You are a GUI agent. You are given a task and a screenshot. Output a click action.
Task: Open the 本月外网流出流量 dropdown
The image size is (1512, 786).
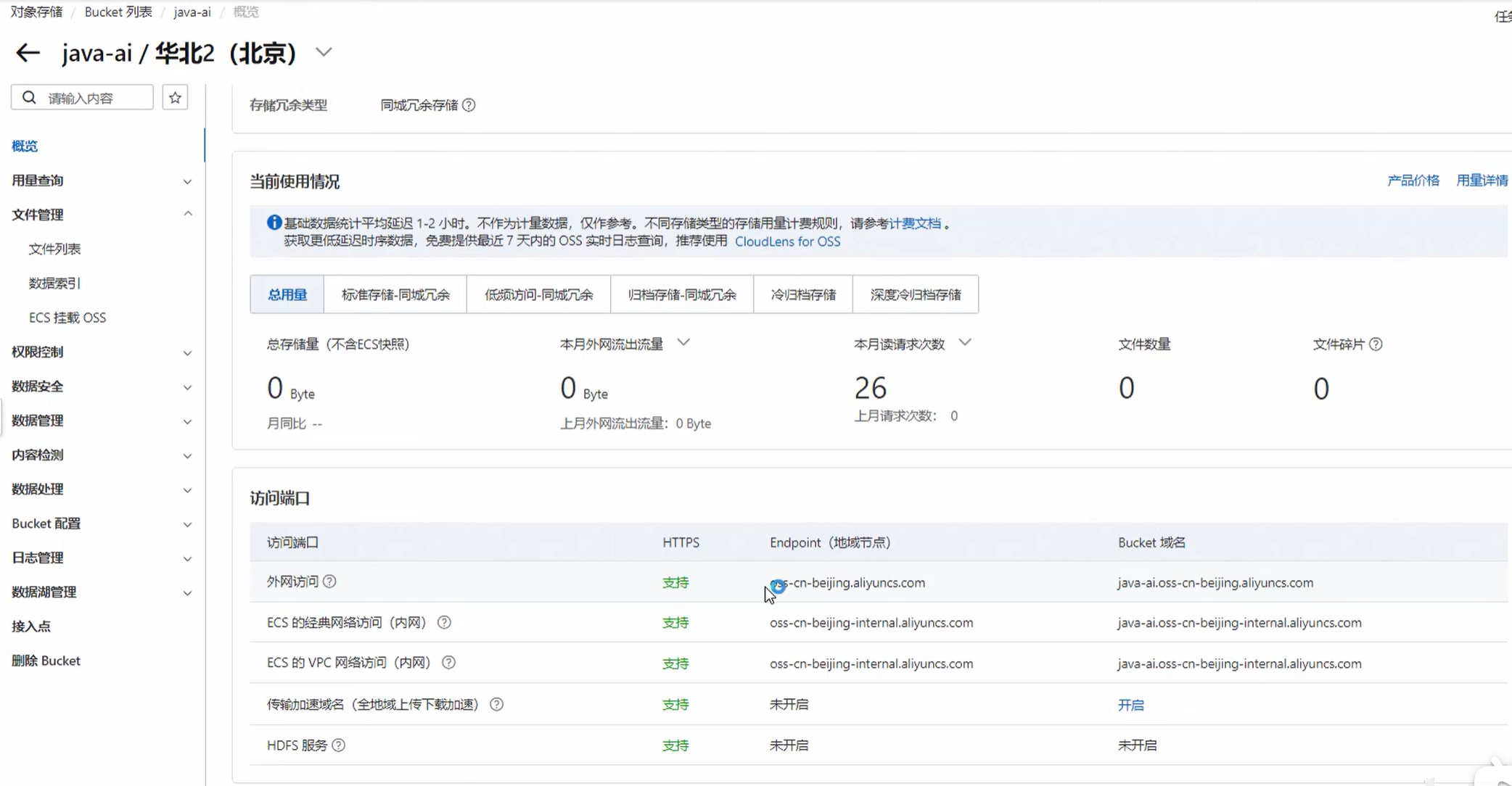683,342
